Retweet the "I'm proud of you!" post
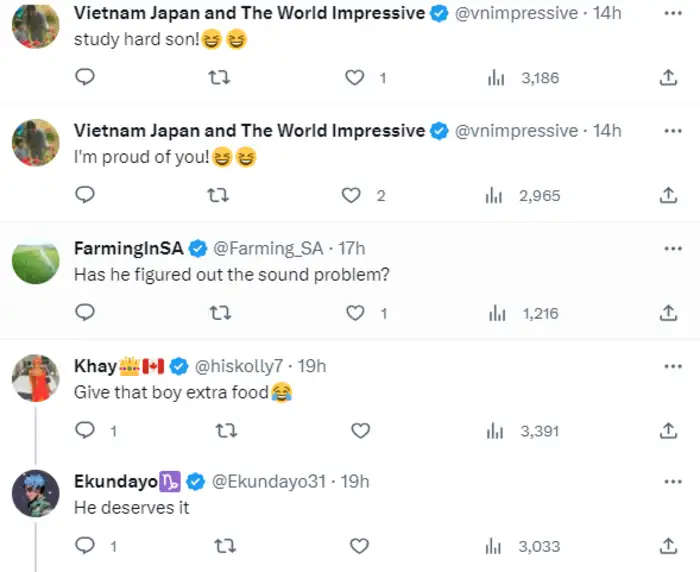Screen dimensions: 700x572 tap(220, 196)
